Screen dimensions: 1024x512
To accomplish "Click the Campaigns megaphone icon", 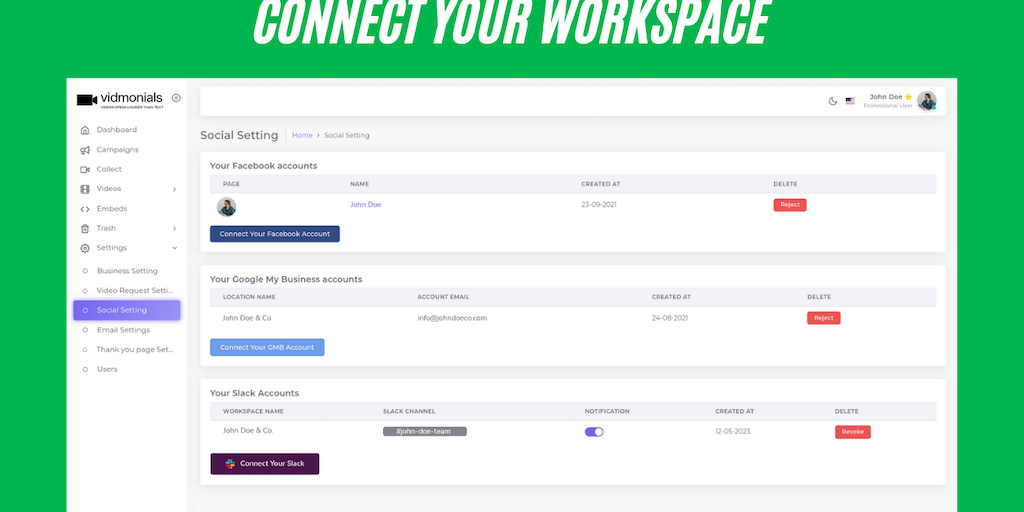I will pyautogui.click(x=84, y=150).
